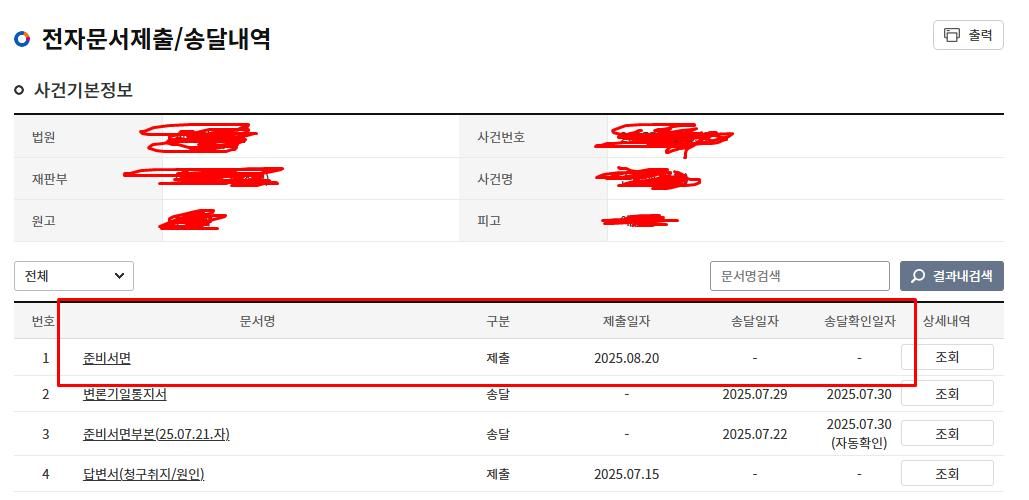Open the 답변서(청구취지/원인) link
Image resolution: width=1029 pixels, height=500 pixels.
pos(143,474)
